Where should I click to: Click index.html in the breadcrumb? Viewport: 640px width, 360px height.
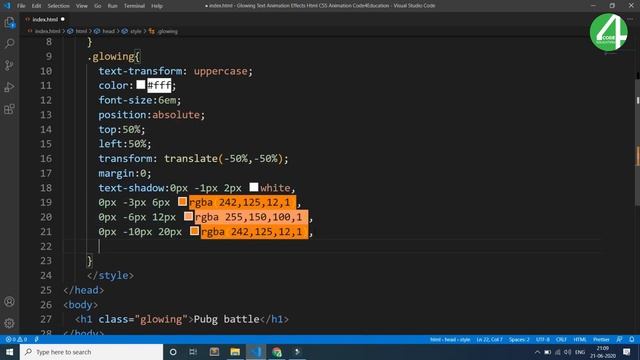(x=47, y=31)
